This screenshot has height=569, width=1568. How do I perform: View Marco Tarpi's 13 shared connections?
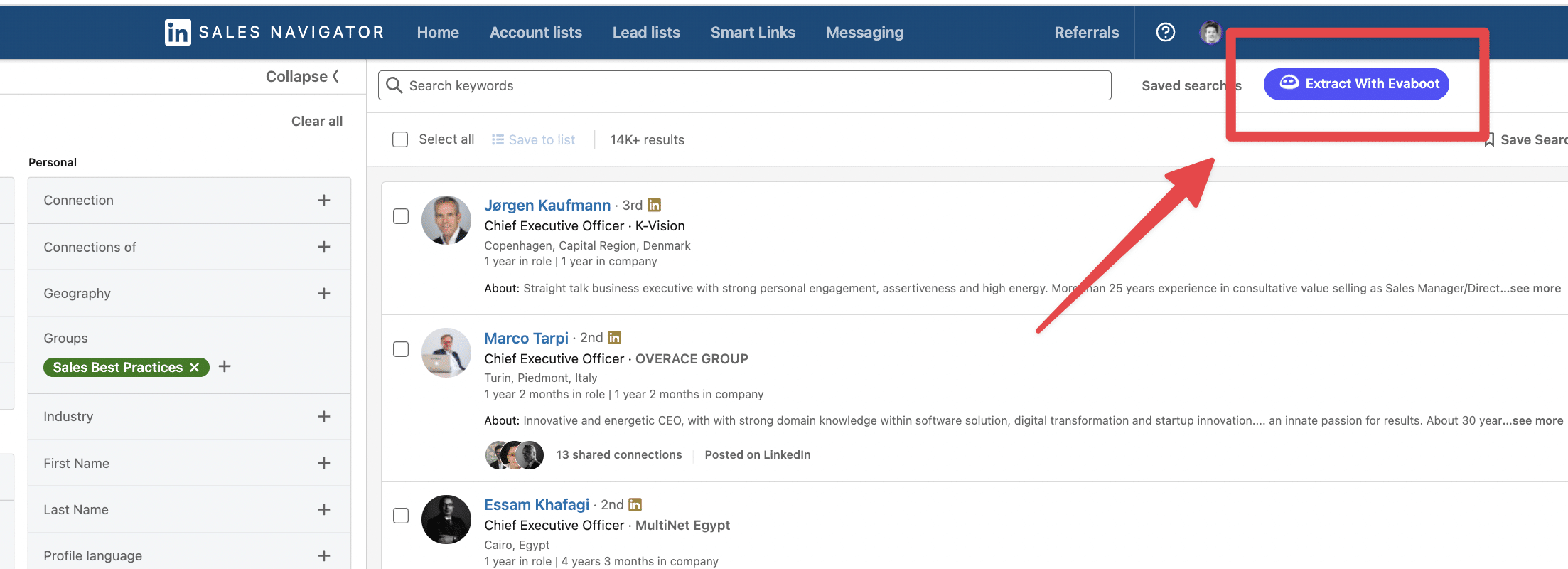click(x=618, y=454)
